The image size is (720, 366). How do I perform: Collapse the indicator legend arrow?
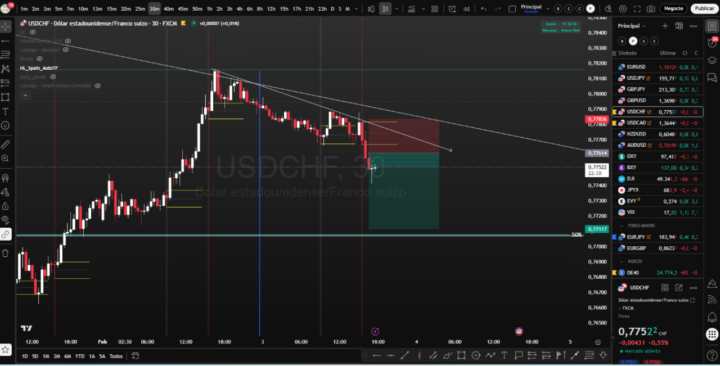click(x=25, y=95)
